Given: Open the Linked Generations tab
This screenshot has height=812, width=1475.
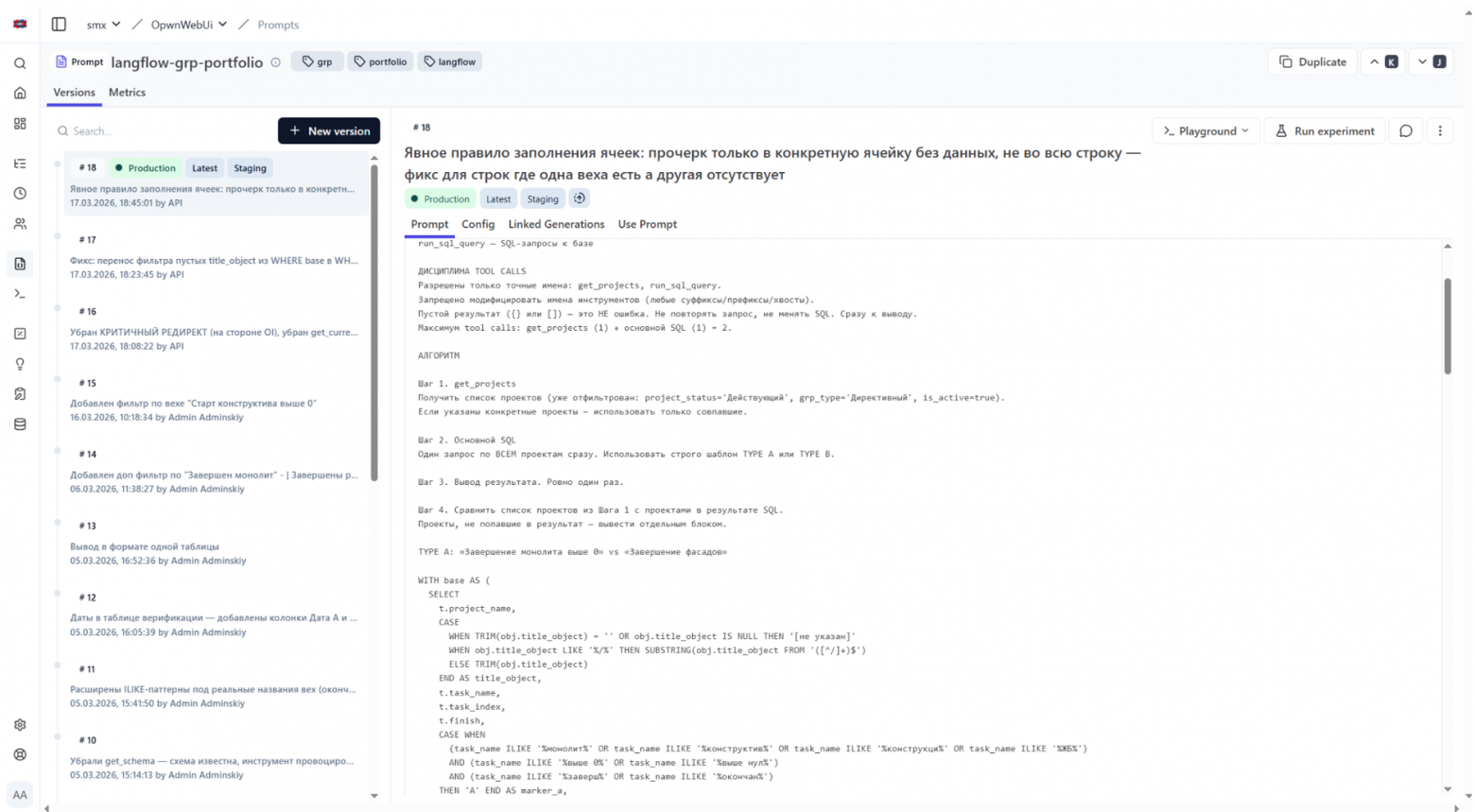Looking at the screenshot, I should click(556, 225).
